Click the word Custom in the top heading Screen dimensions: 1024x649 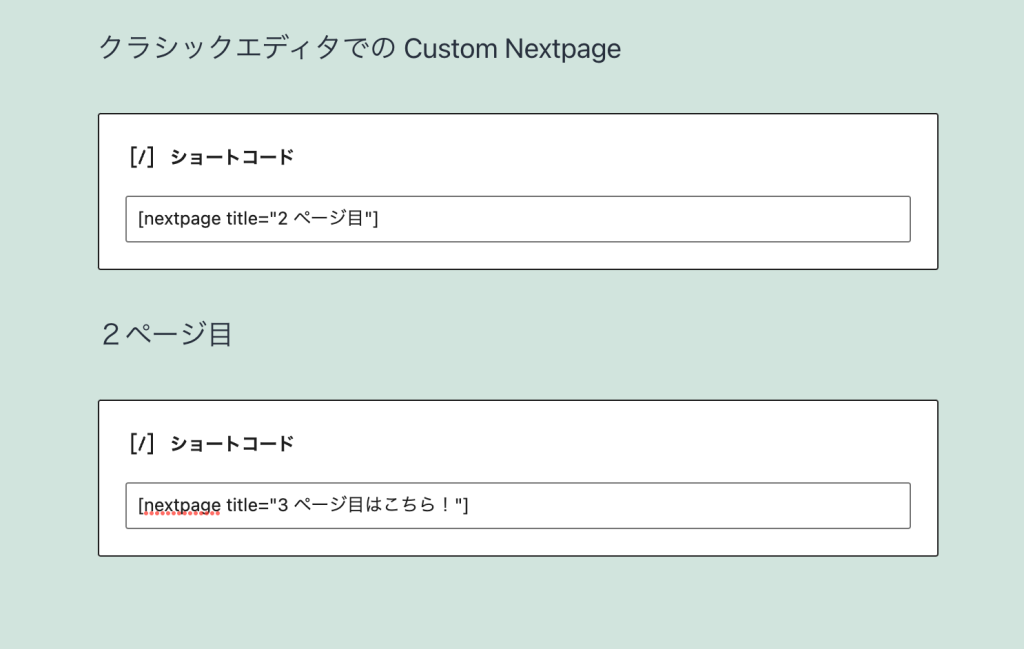point(451,48)
